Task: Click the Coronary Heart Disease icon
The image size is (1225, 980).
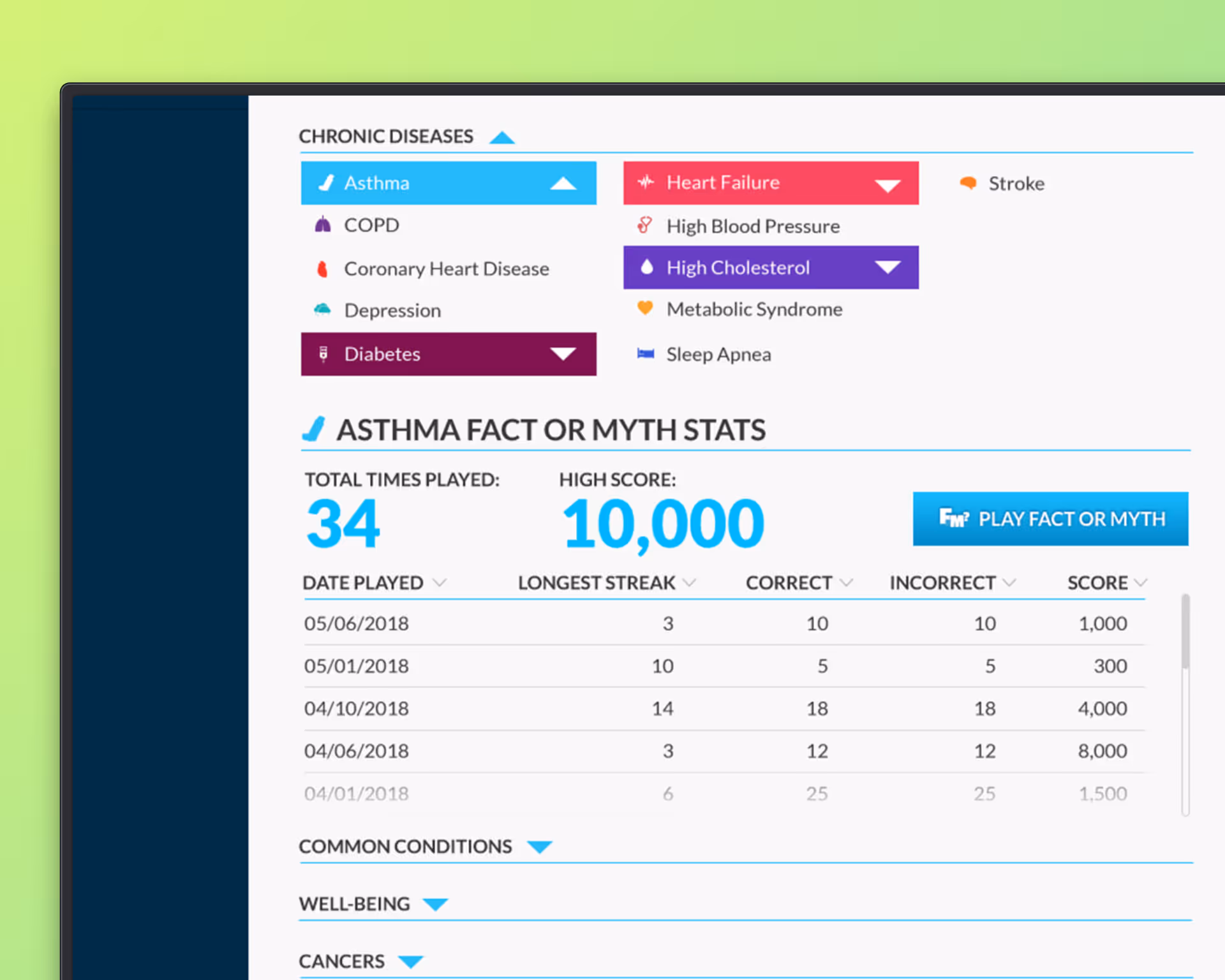Action: pos(323,269)
